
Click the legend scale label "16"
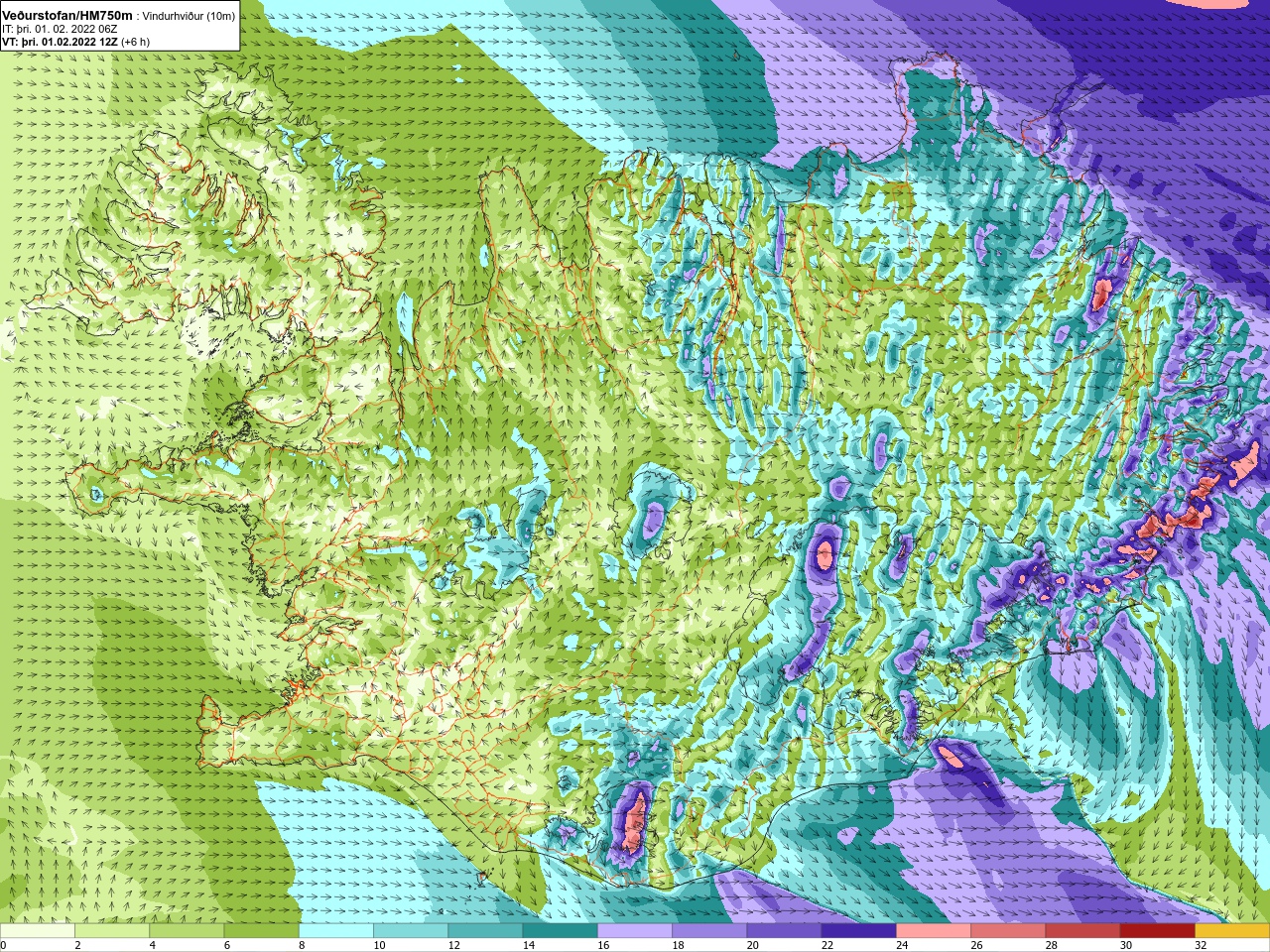(603, 945)
